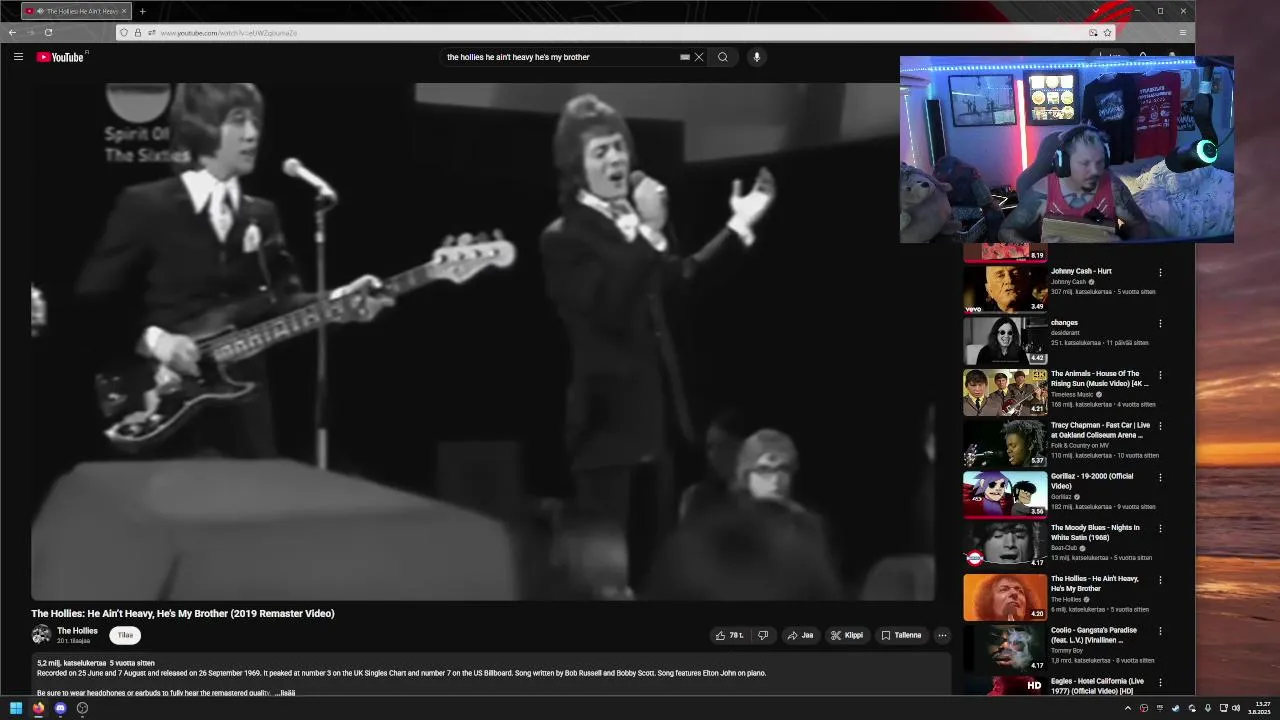The image size is (1280, 720).
Task: Close The Hollies browser tab
Action: point(123,11)
